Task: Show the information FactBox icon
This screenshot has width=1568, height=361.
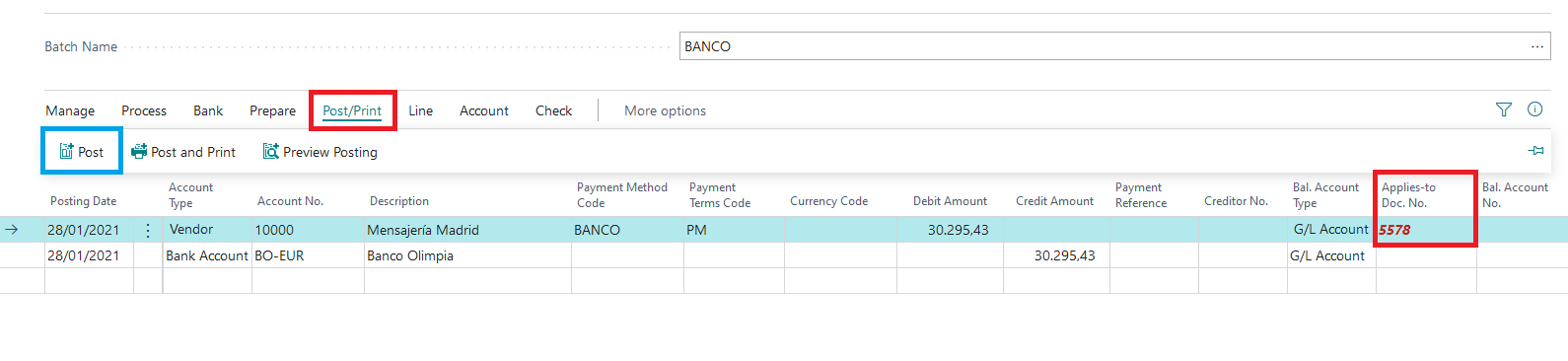Action: point(1535,109)
